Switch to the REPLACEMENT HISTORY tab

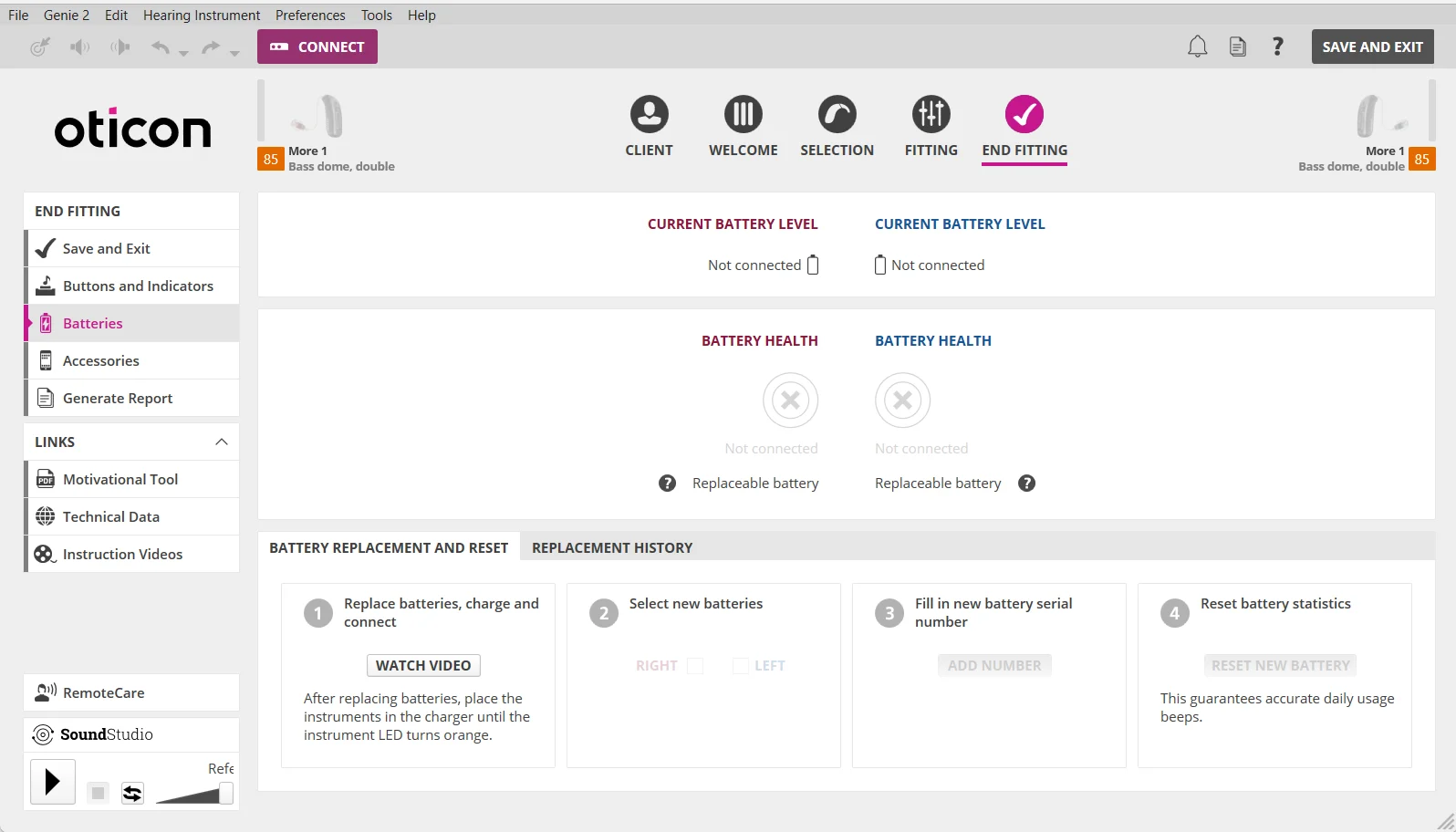(612, 547)
